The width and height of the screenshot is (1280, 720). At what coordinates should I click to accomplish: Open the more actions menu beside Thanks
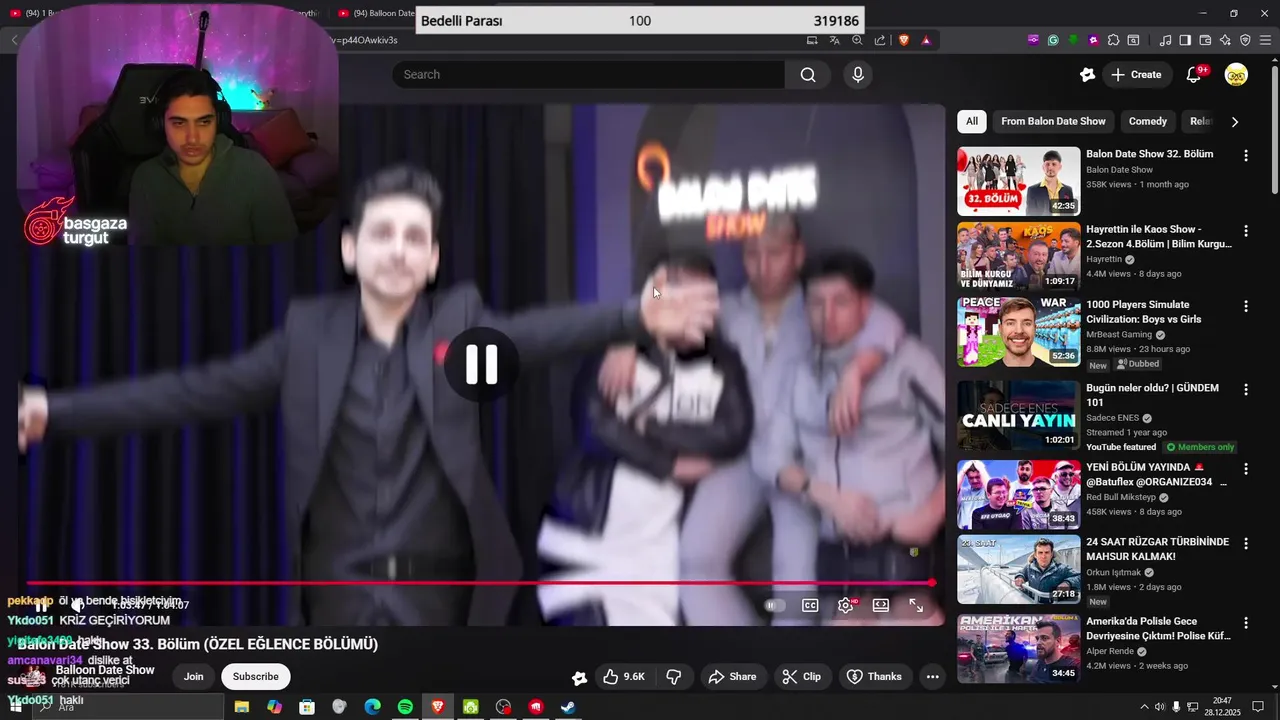pos(932,677)
